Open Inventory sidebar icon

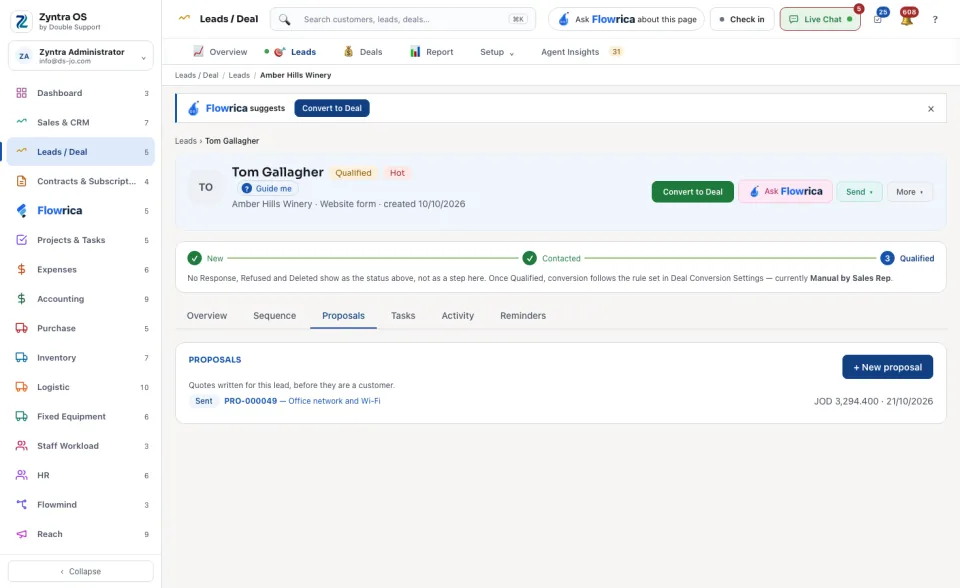pos(21,358)
